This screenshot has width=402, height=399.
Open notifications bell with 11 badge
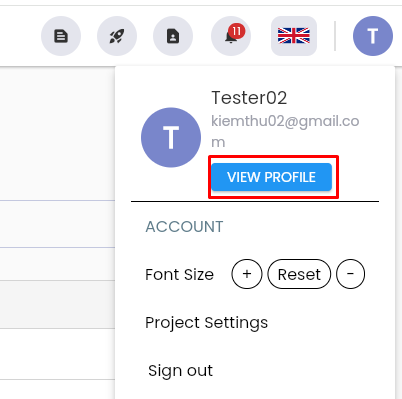click(231, 36)
